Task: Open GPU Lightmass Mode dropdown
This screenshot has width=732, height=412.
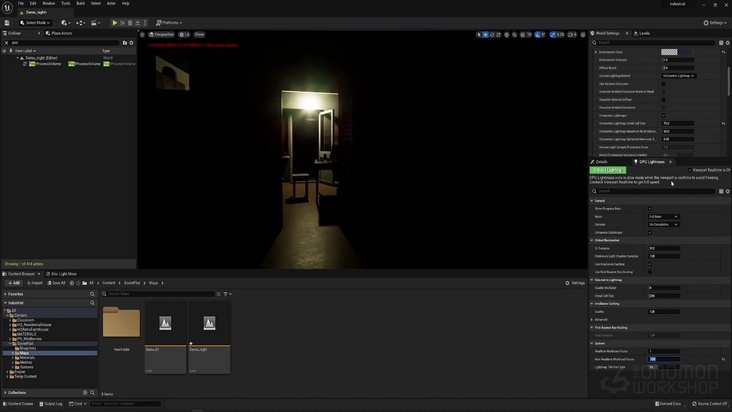Action: coord(663,216)
